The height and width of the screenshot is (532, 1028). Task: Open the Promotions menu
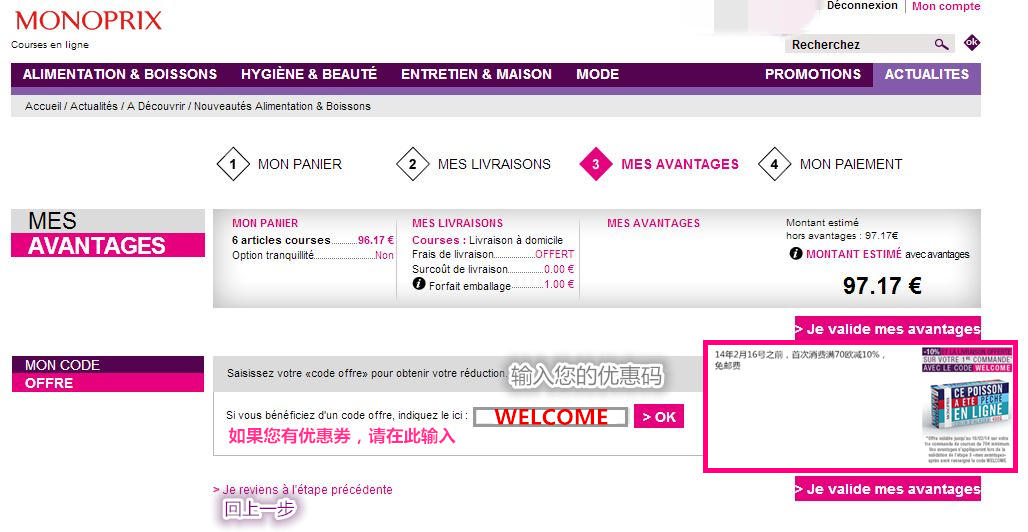tap(813, 74)
